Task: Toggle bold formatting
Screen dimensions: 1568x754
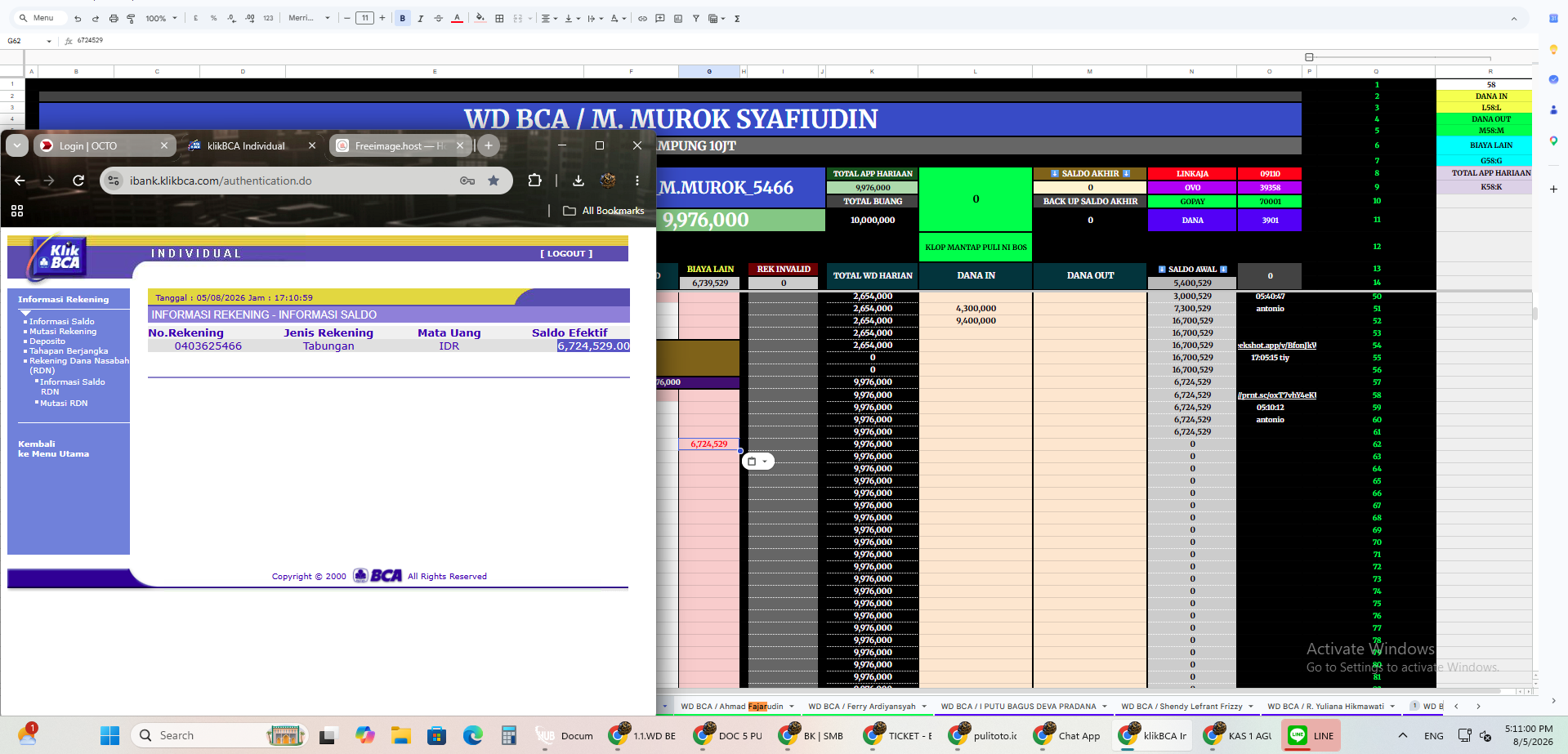Action: (403, 18)
